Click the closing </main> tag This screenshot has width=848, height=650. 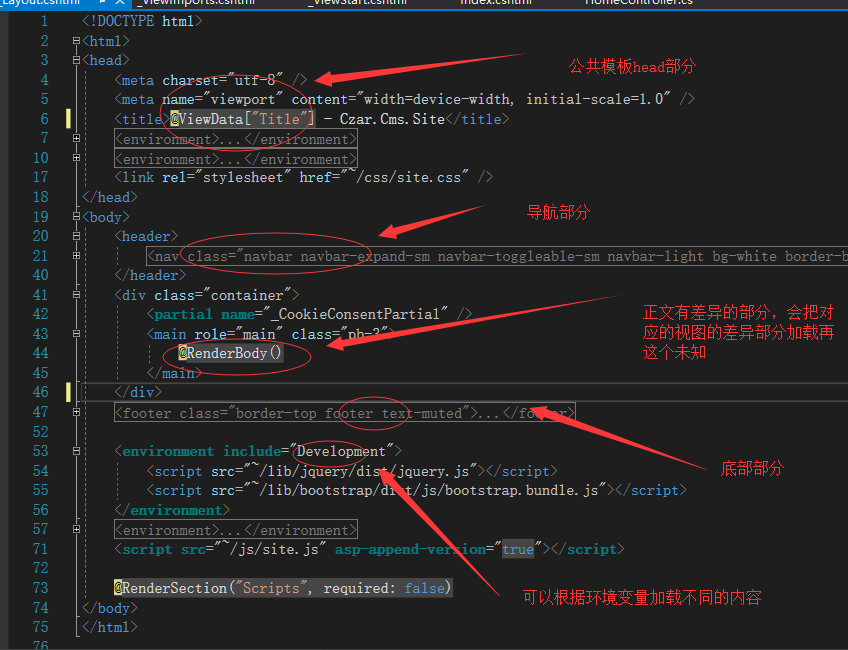pos(175,373)
